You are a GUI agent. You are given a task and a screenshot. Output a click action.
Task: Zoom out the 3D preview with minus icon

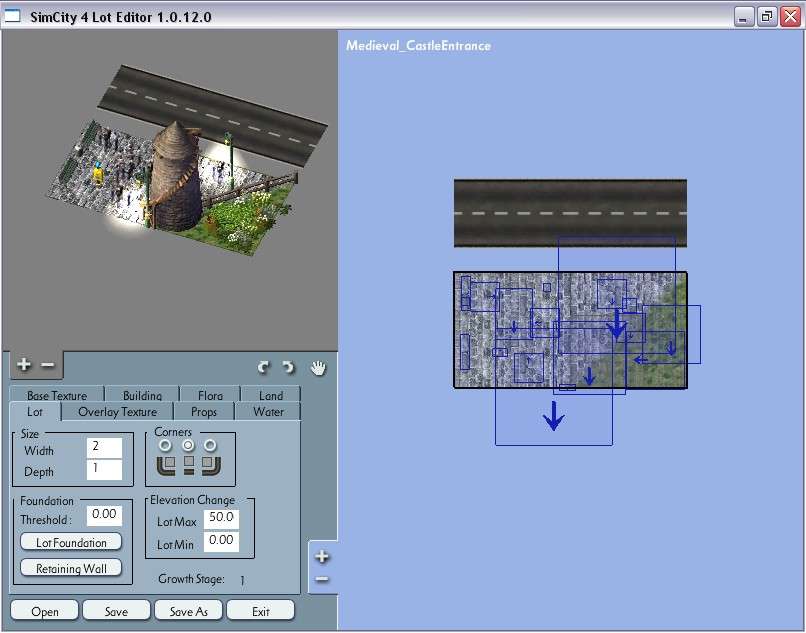pyautogui.click(x=47, y=365)
